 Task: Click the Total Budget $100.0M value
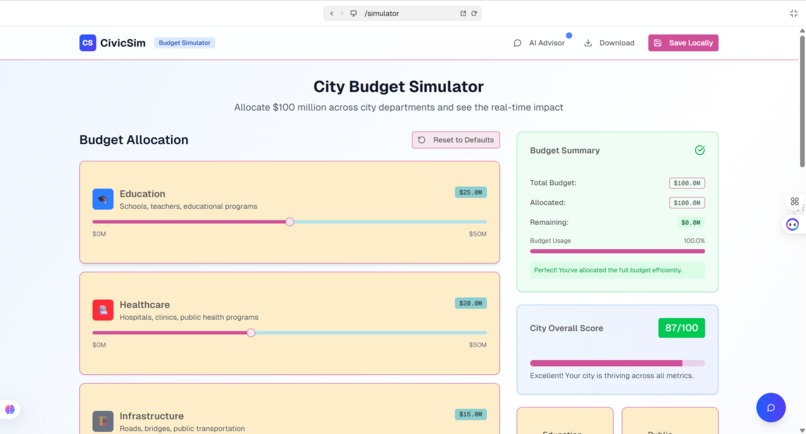coord(687,183)
